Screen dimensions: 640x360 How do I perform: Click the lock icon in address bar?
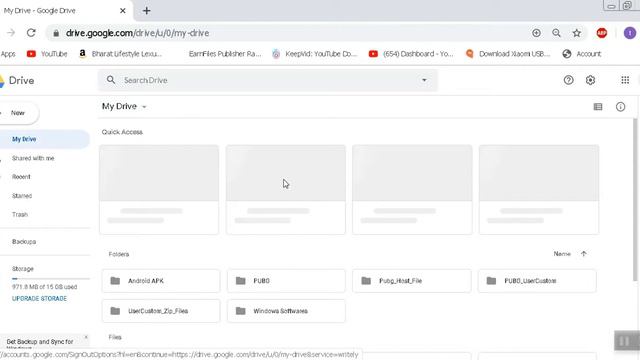tap(56, 33)
